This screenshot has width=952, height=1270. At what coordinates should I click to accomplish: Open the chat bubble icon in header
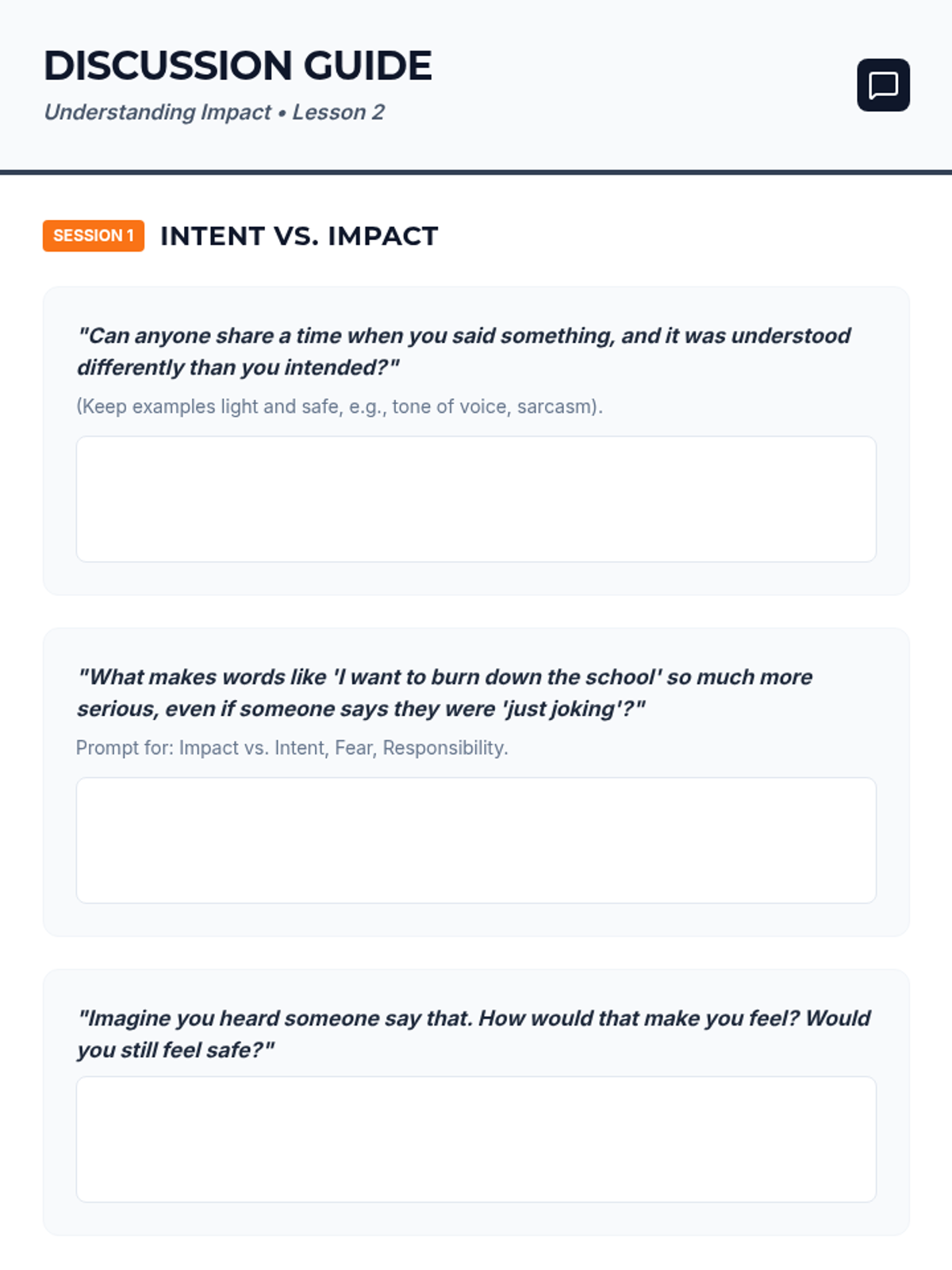[x=883, y=85]
